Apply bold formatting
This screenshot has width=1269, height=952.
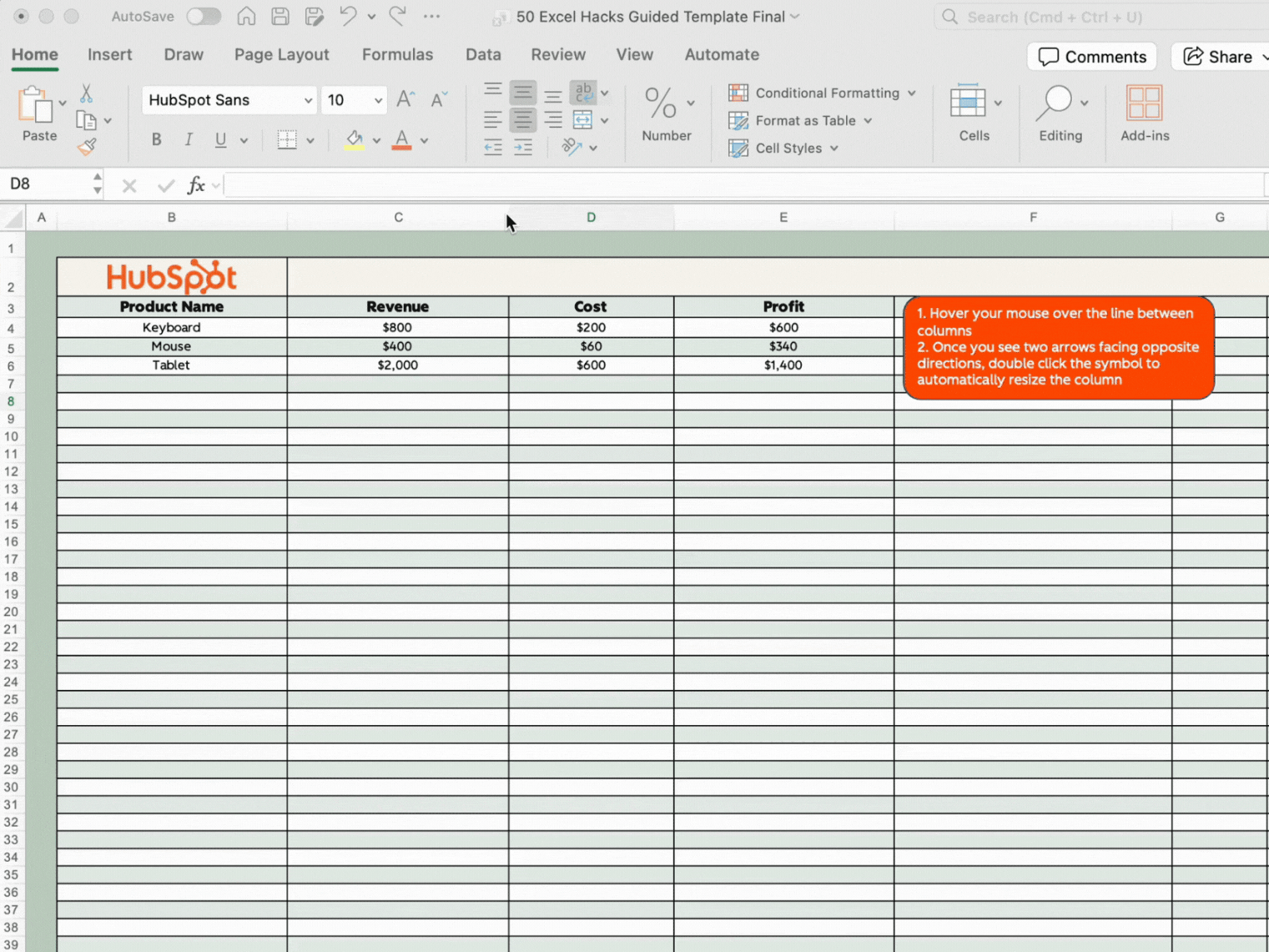point(155,139)
